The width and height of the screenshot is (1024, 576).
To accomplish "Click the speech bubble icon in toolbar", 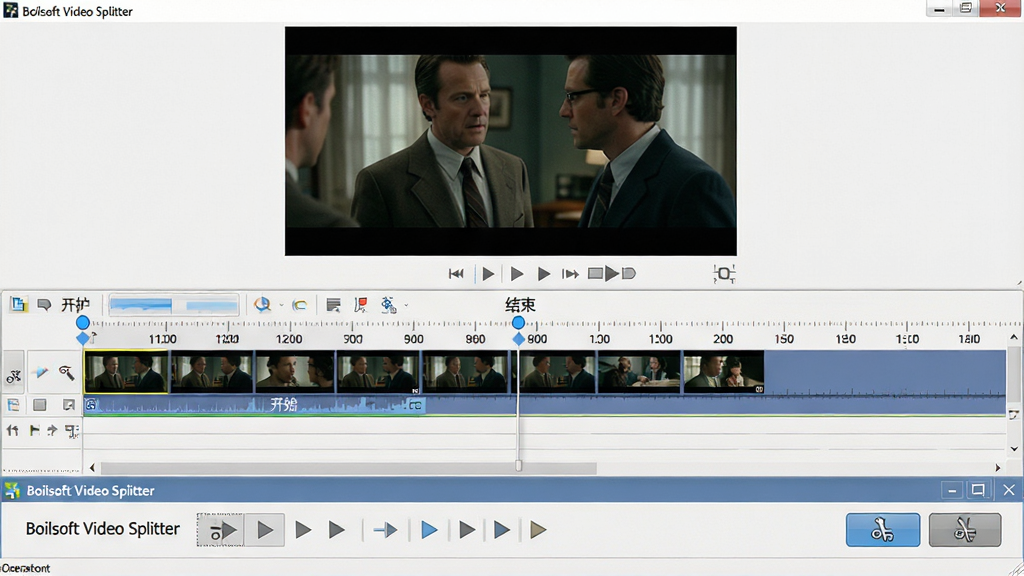I will tap(44, 305).
